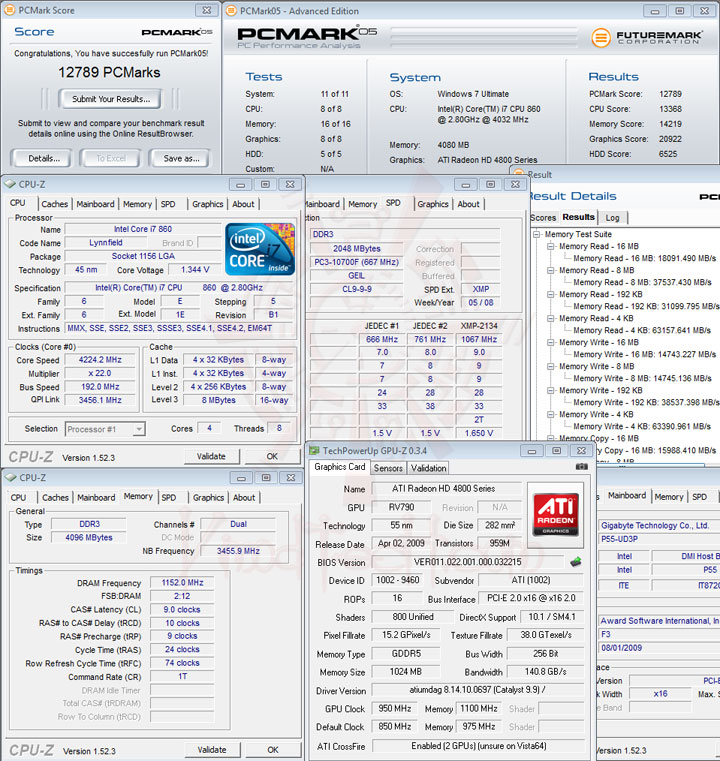Click the P55-UD3P model field
This screenshot has height=761, width=720.
[x=658, y=539]
